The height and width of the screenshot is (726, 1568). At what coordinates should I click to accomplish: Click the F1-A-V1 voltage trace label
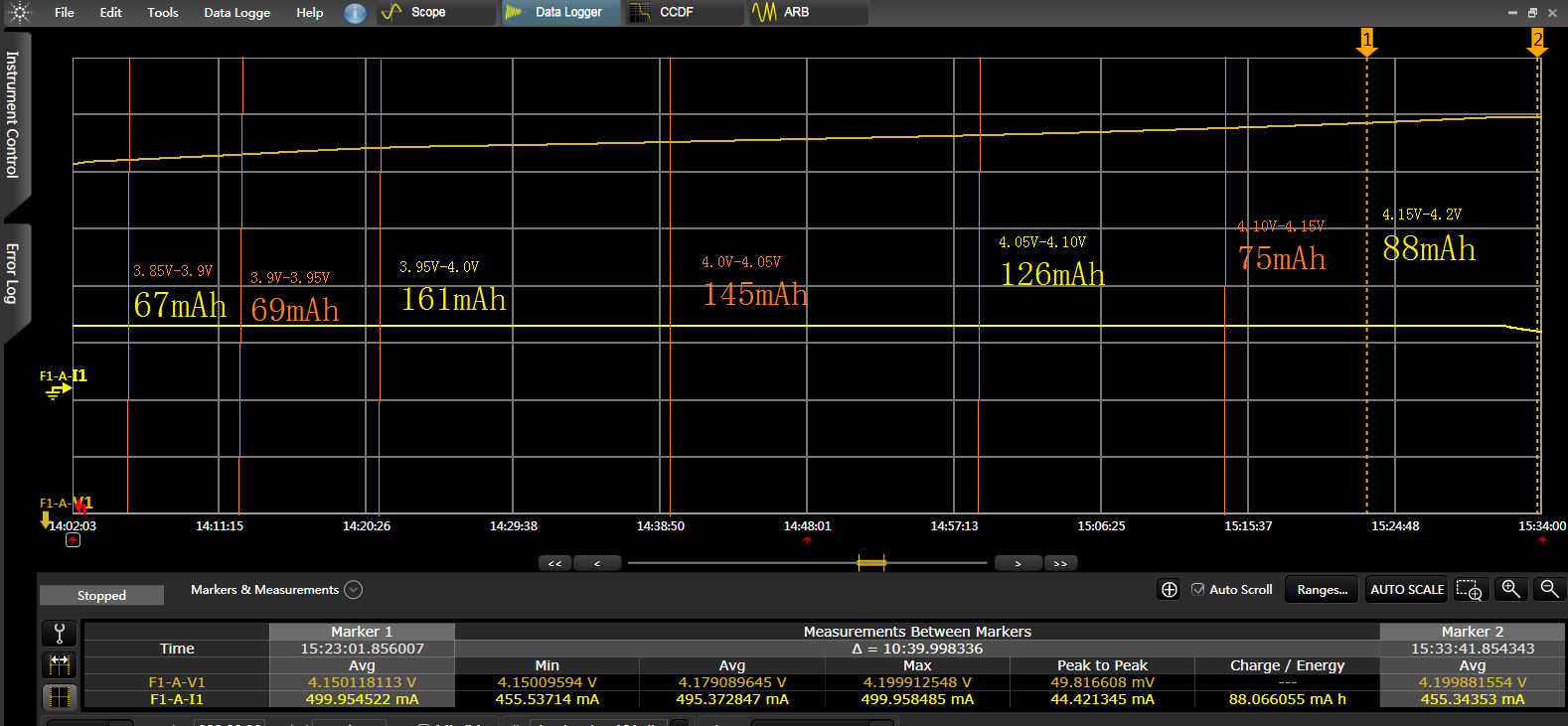click(66, 504)
